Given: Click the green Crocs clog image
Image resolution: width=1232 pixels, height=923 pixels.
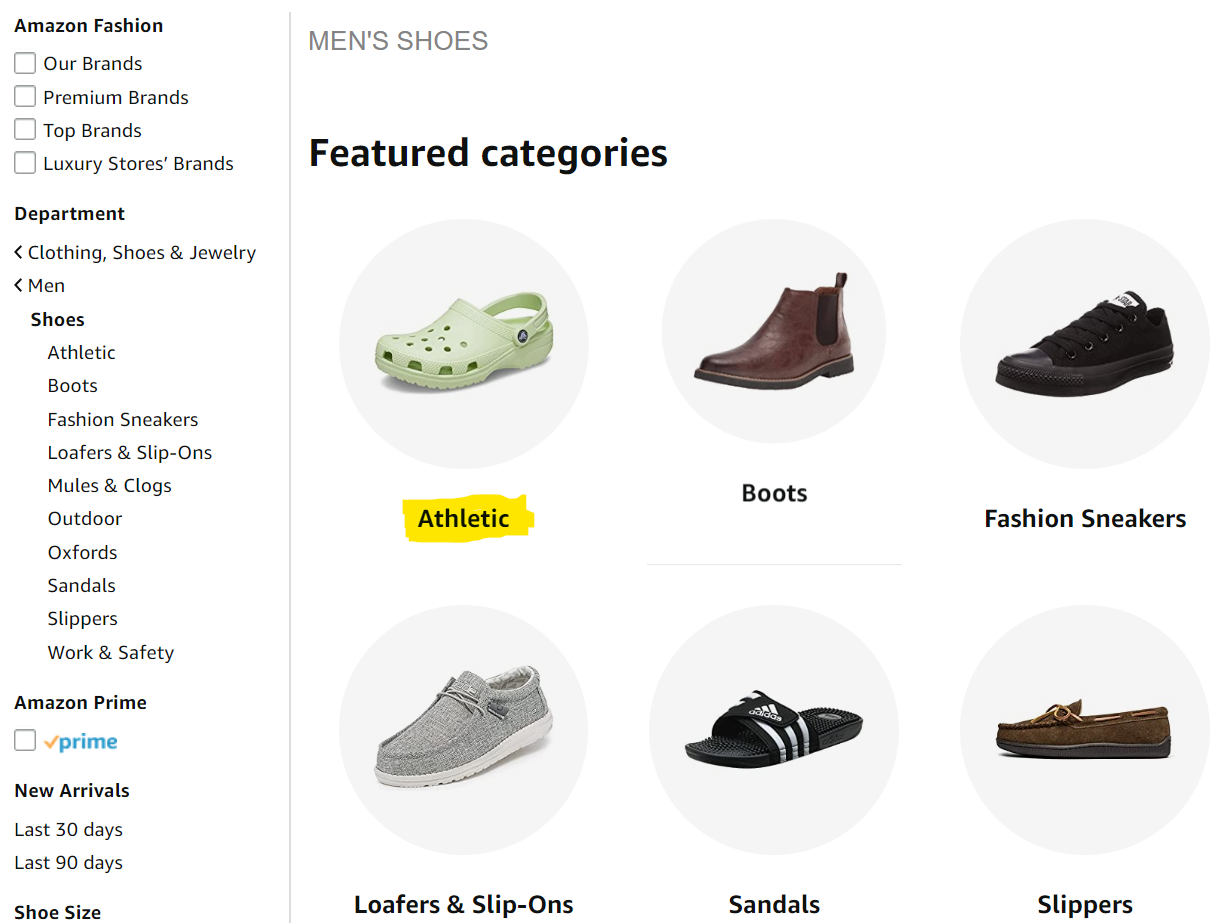Looking at the screenshot, I should 463,343.
